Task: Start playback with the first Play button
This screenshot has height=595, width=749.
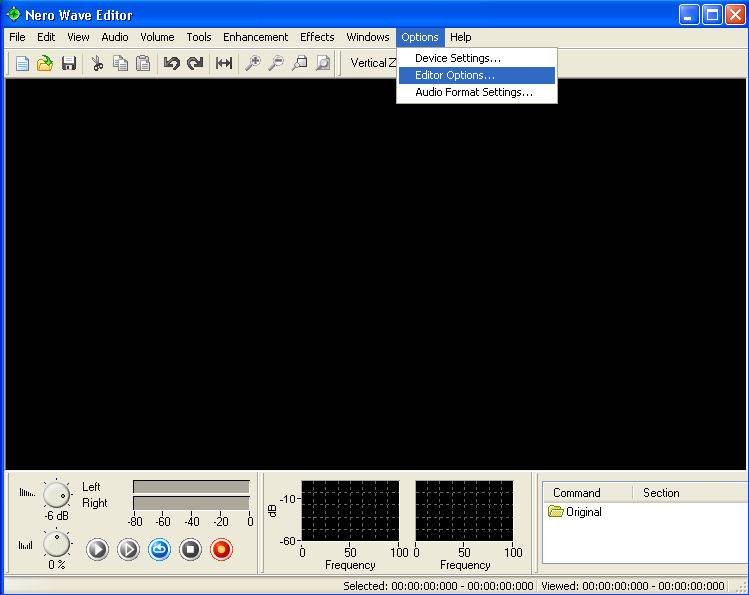Action: (x=97, y=549)
